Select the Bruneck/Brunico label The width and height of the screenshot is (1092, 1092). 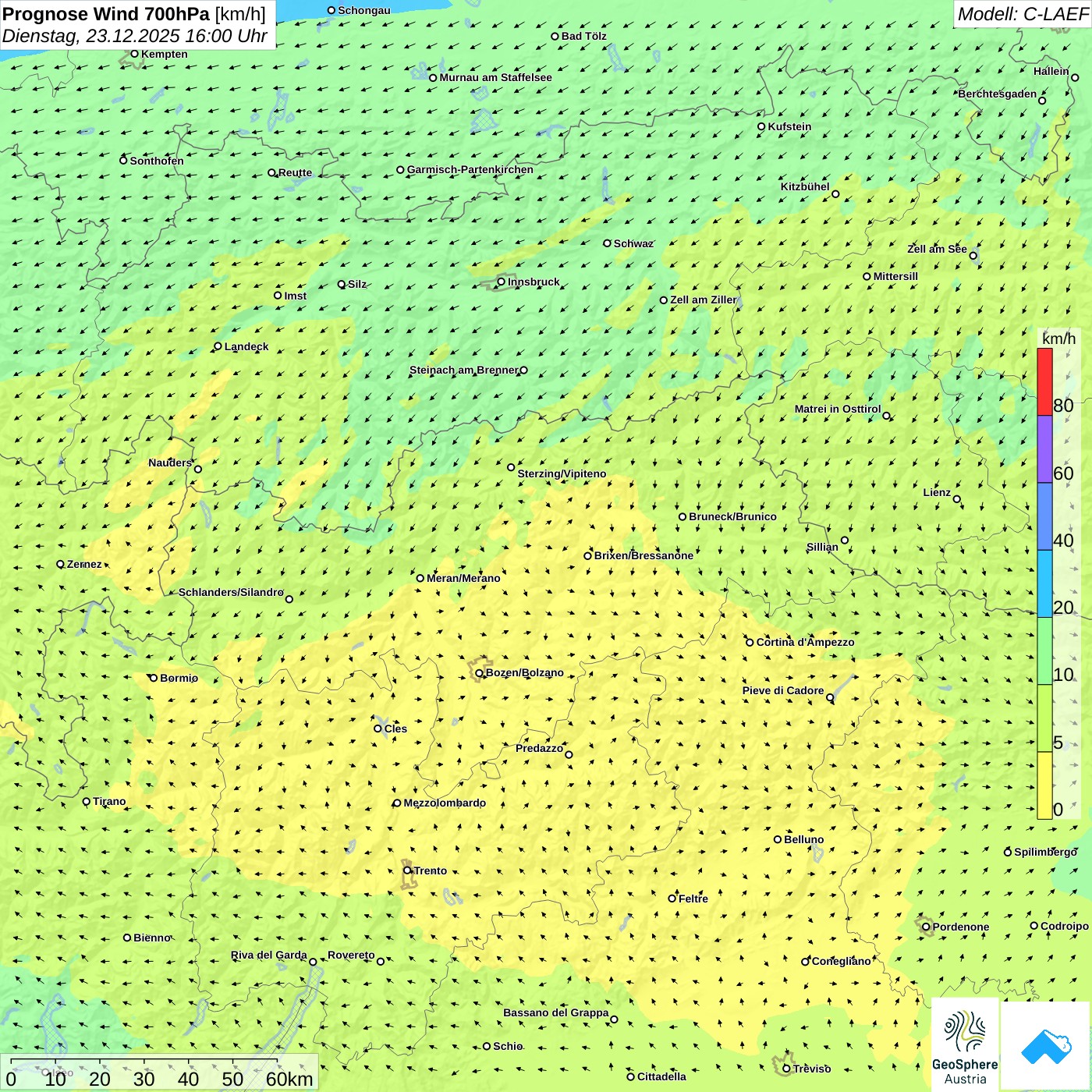(732, 516)
